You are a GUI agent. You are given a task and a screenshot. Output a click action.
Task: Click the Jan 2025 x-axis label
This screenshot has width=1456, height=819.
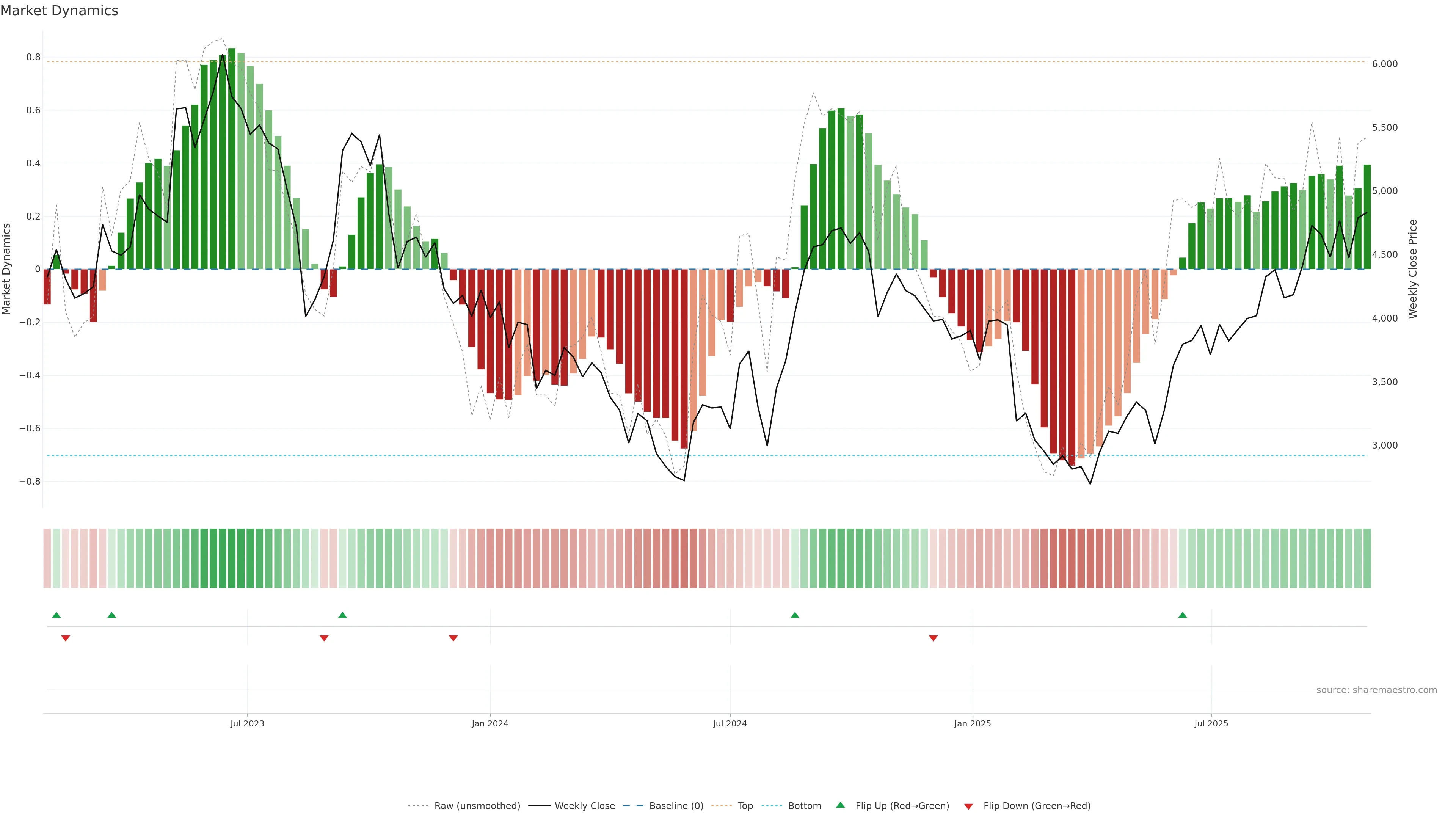click(972, 723)
